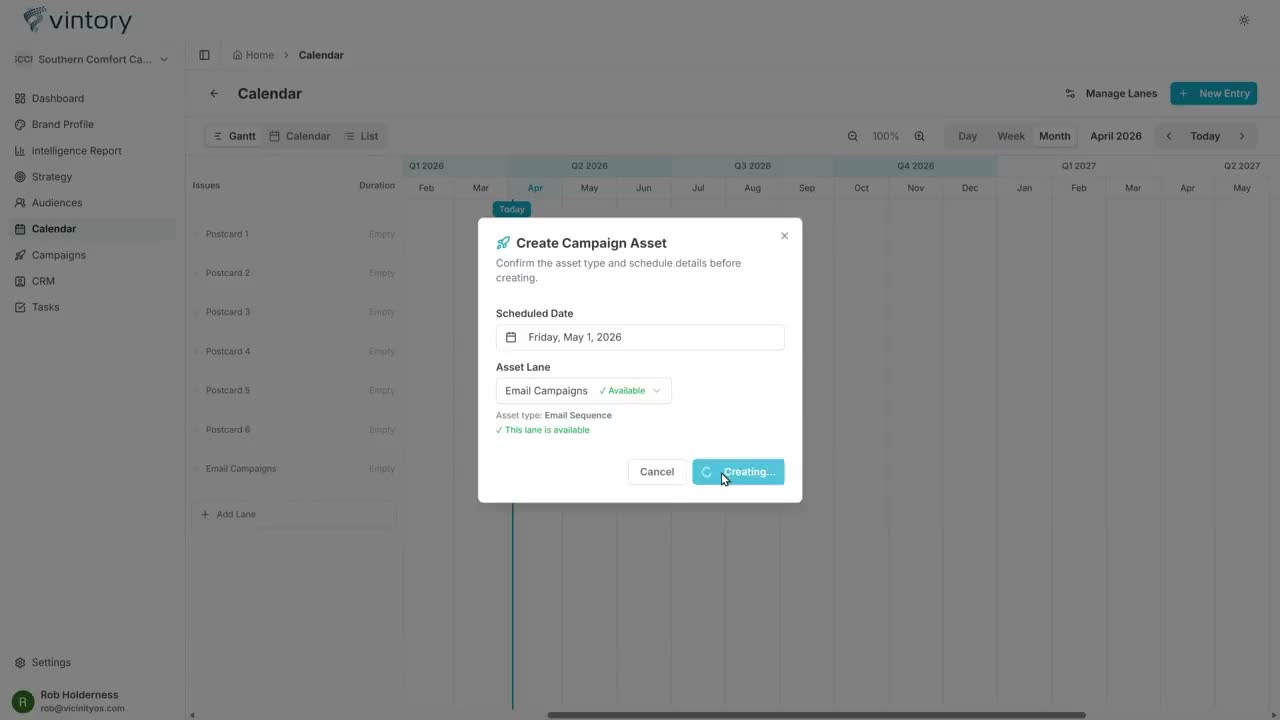Click the zoom in magnifier icon
Screen dimensions: 1280x720
click(x=919, y=136)
